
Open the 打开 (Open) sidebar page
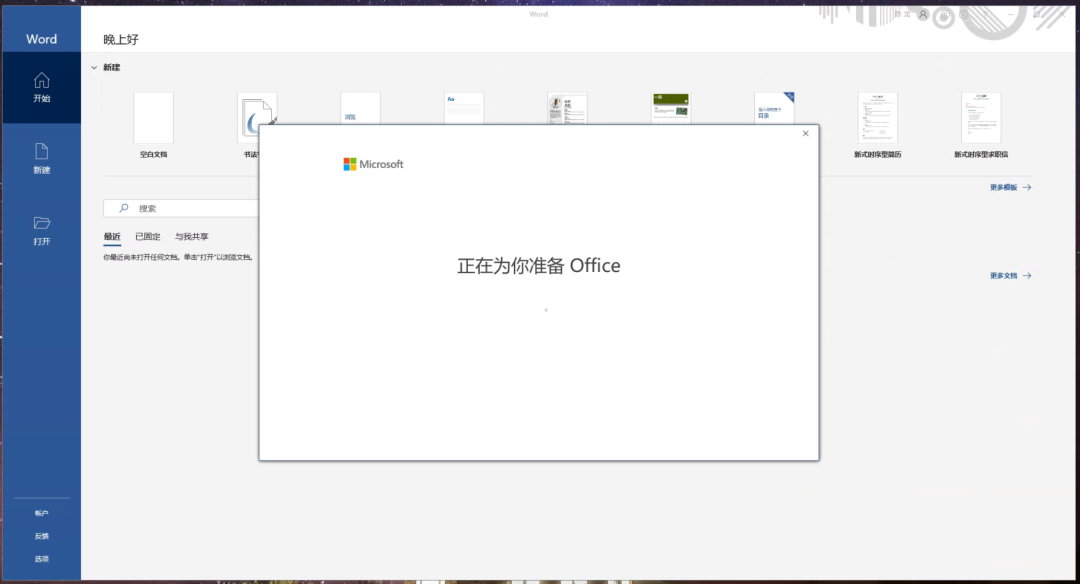pyautogui.click(x=41, y=231)
